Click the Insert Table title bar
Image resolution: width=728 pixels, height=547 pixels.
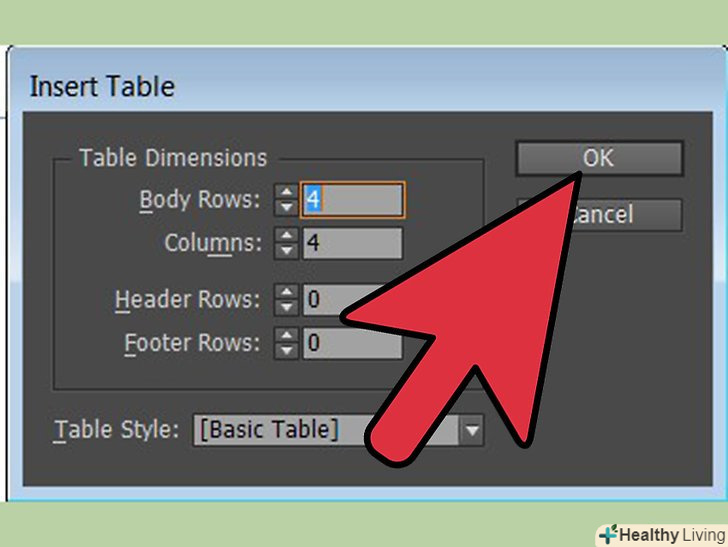(367, 86)
